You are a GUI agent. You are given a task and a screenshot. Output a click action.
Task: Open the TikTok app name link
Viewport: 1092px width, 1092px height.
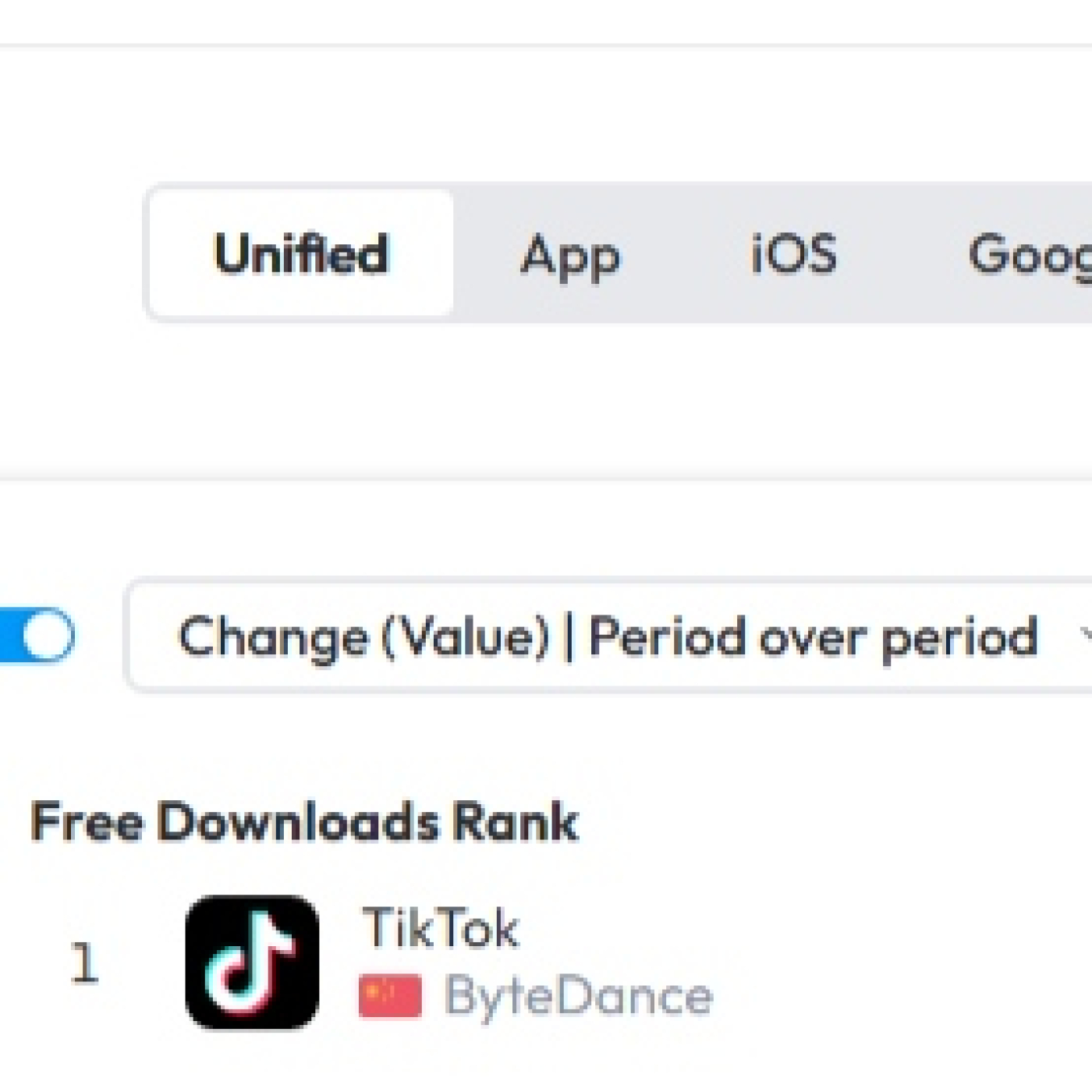point(441,927)
